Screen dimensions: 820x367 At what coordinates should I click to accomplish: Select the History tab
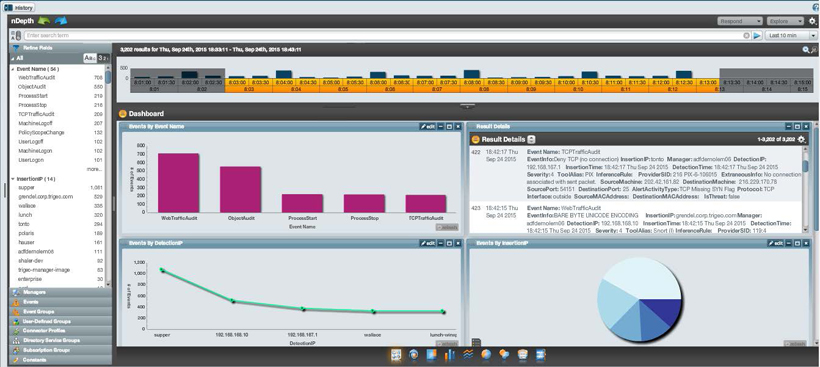pyautogui.click(x=19, y=7)
